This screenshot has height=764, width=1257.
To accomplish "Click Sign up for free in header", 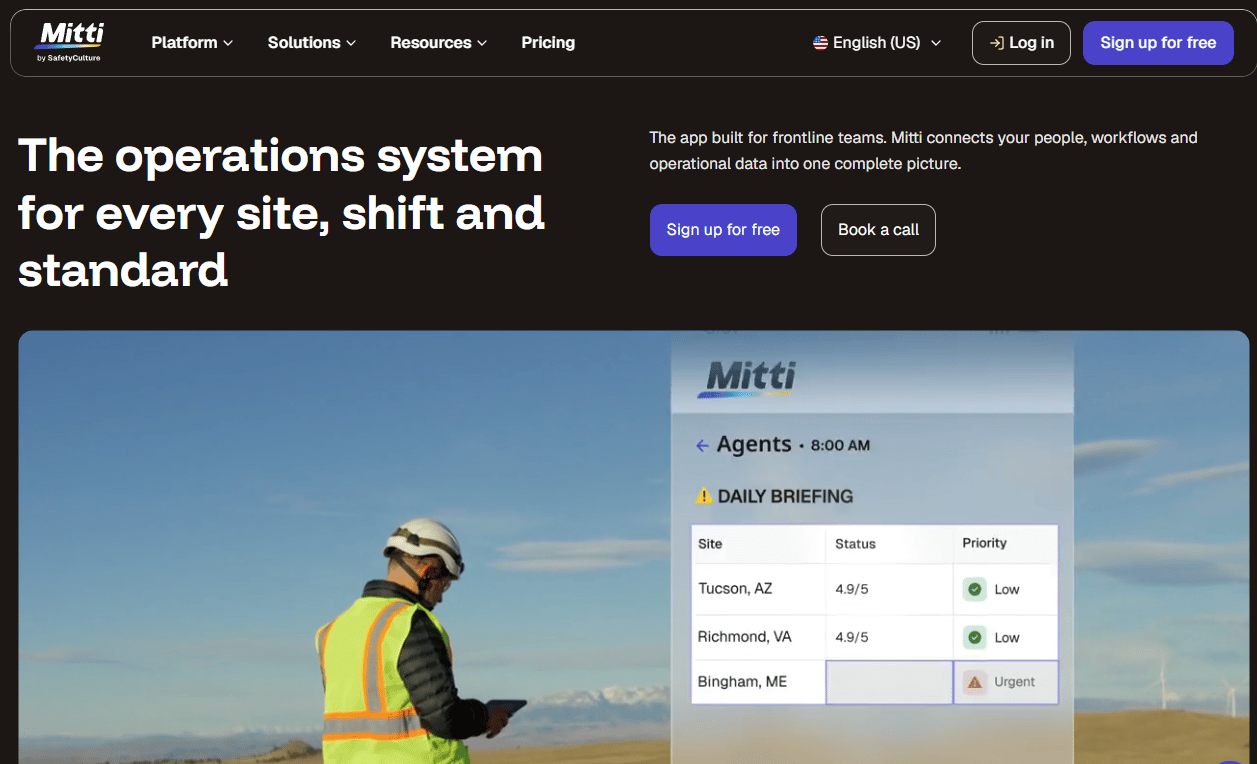I will coord(1158,43).
